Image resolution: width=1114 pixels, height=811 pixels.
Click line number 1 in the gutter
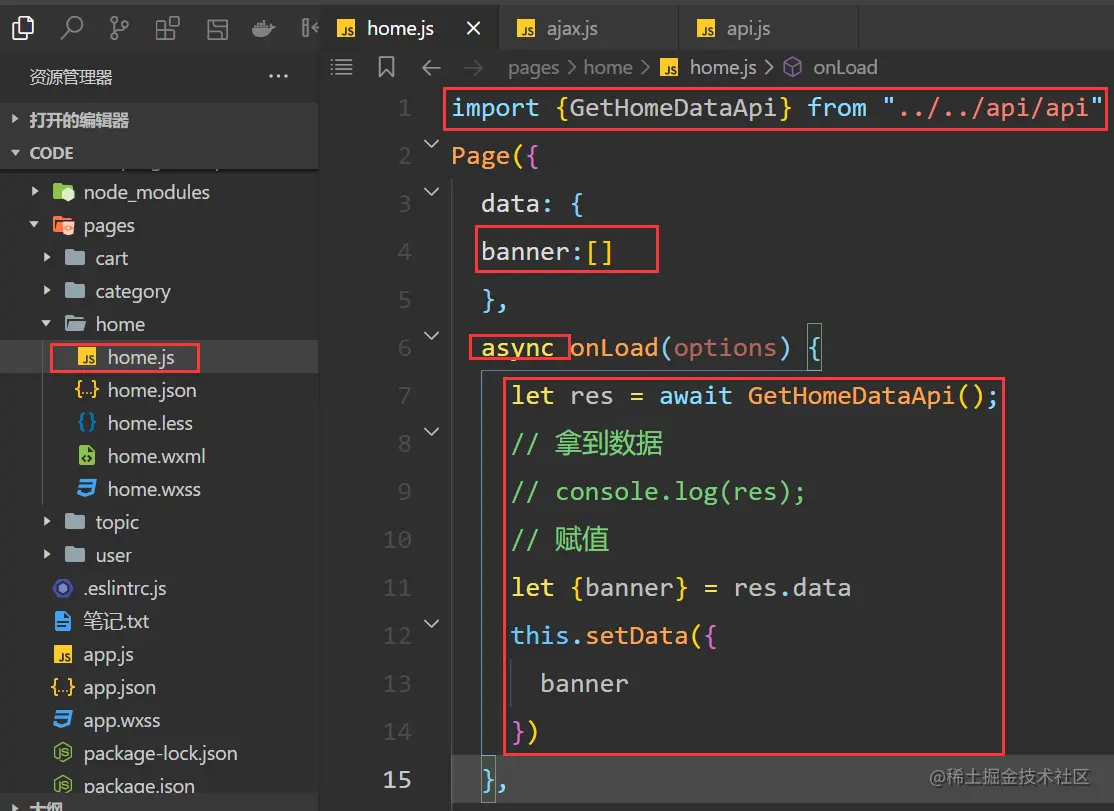click(404, 108)
